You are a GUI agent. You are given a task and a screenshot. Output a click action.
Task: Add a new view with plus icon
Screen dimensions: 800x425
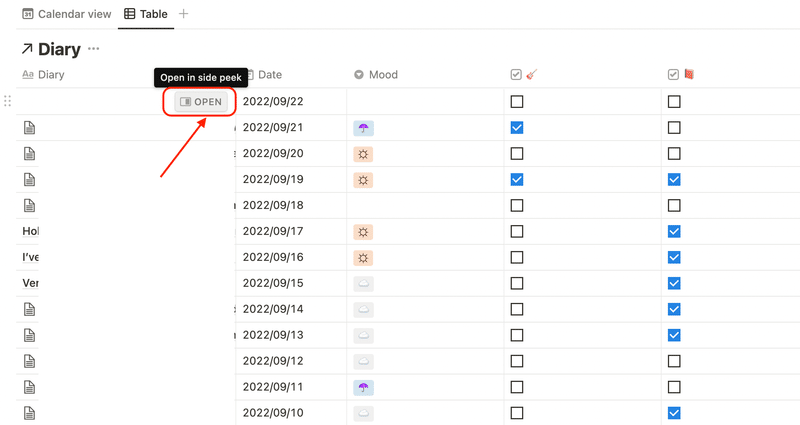(184, 14)
